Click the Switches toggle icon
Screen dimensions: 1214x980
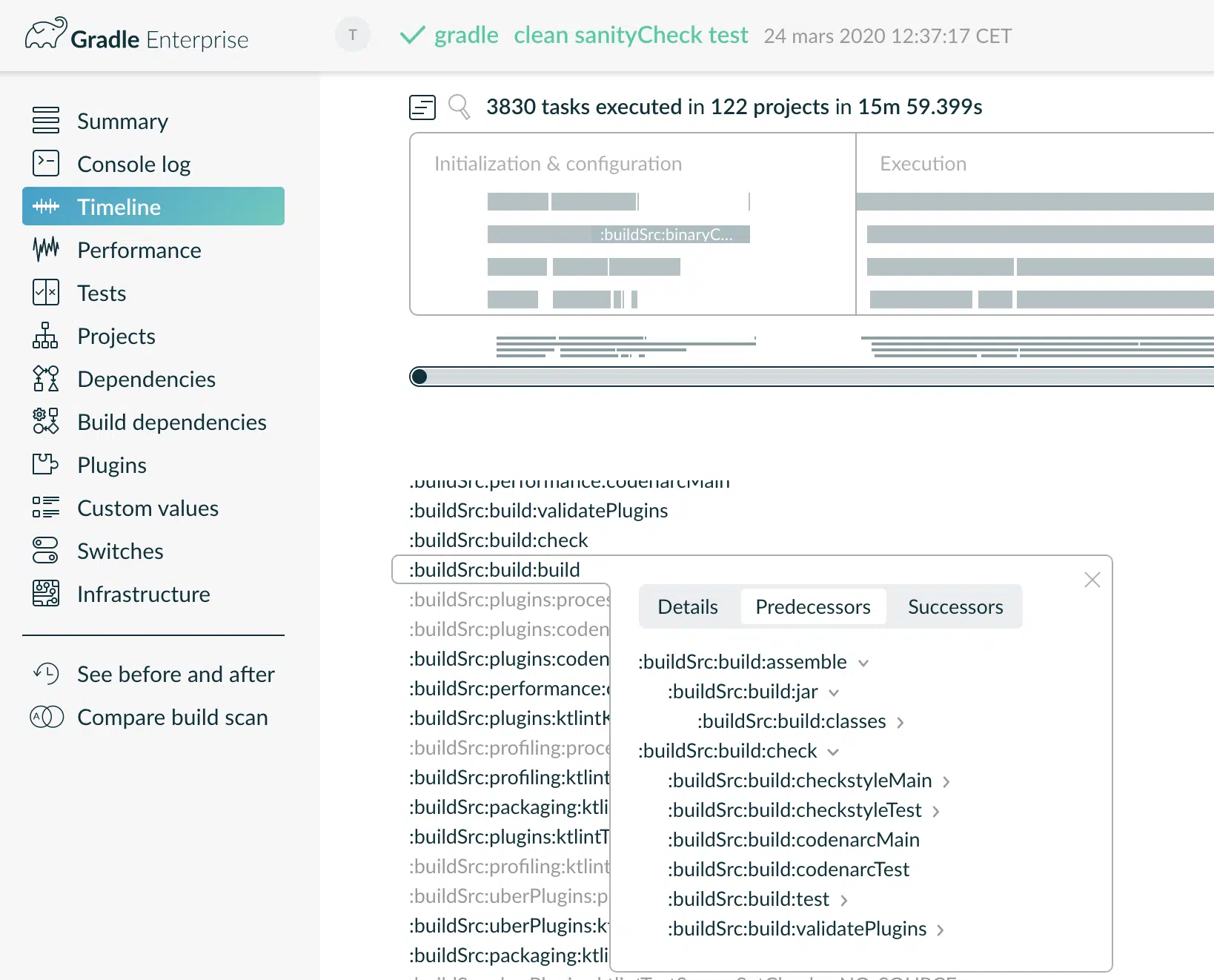pos(46,550)
